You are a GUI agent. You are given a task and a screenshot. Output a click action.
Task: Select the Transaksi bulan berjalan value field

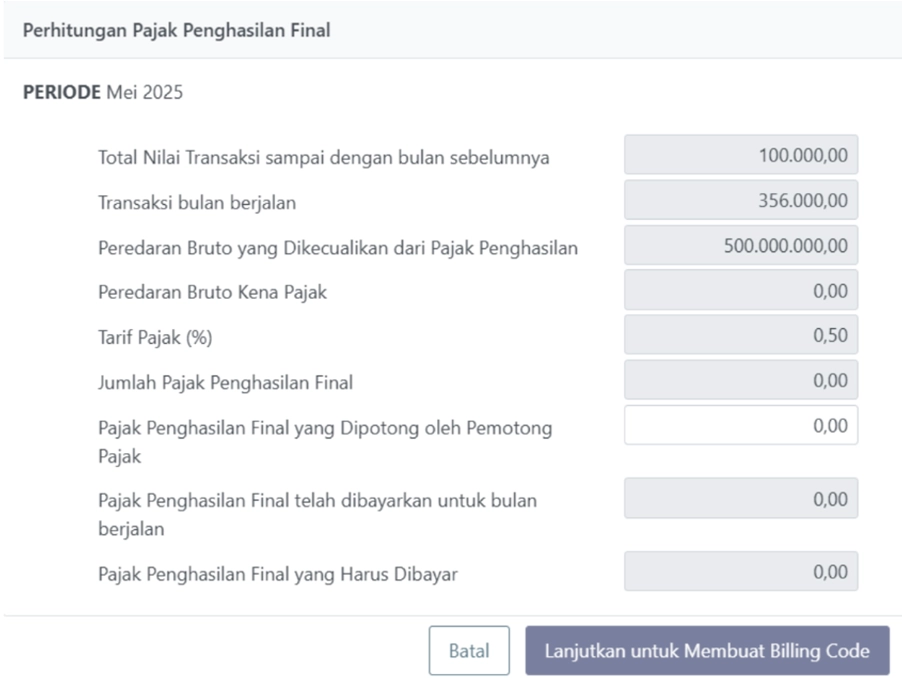[x=741, y=200]
